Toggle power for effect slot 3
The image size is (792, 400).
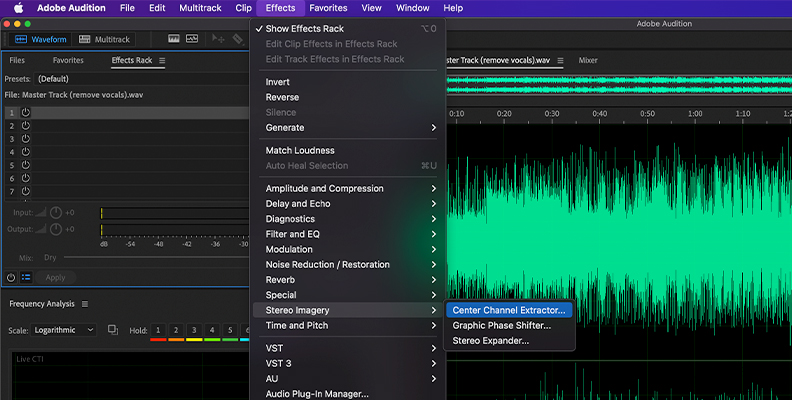[x=25, y=138]
